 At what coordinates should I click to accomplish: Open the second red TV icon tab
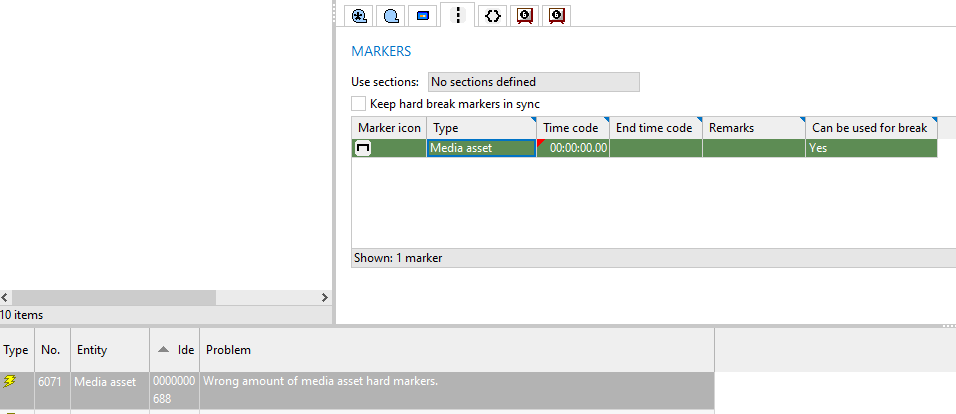557,15
